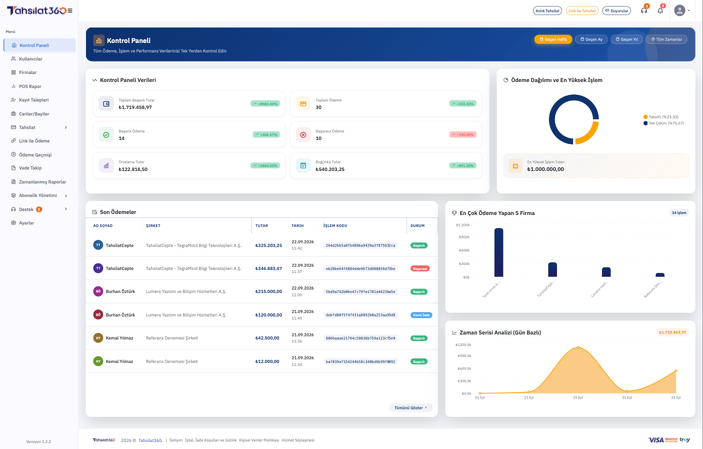Open the notifications bell icon

pos(660,10)
